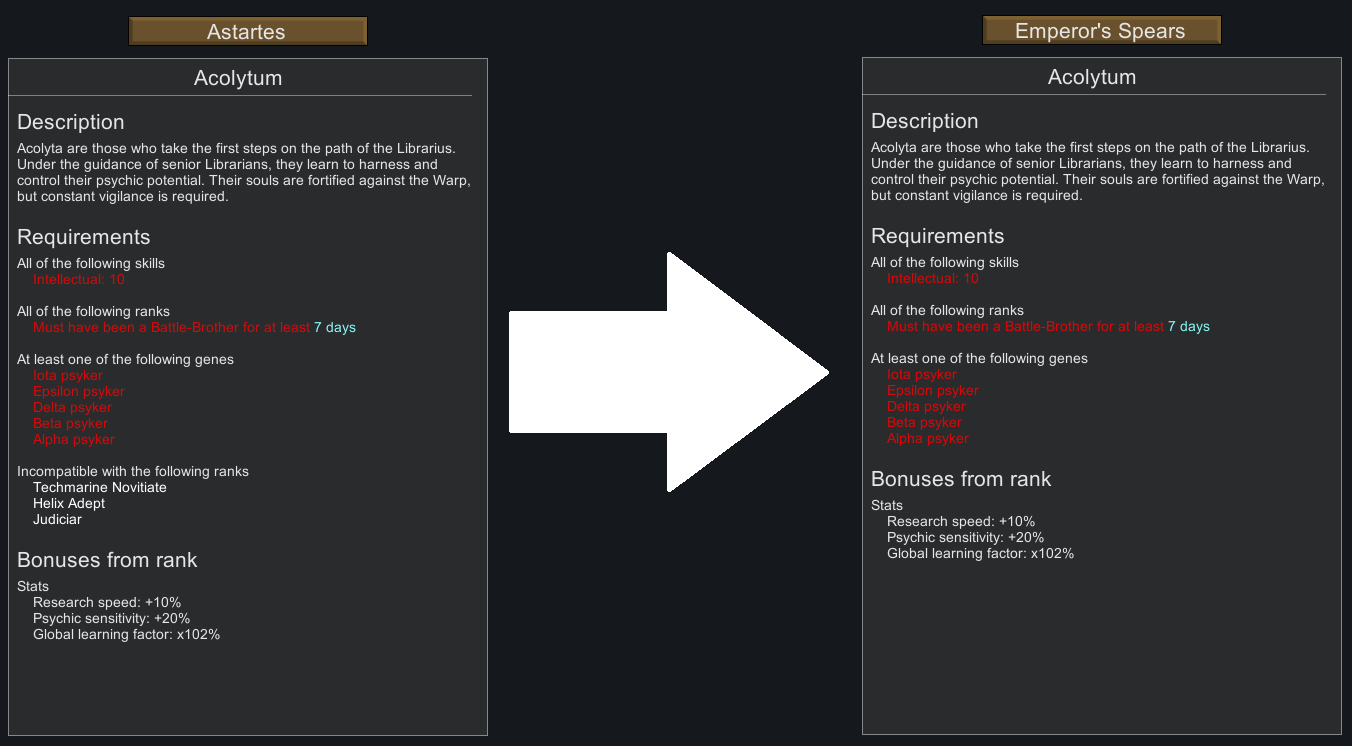Click Techmarine Novitiate incompatible rank
The width and height of the screenshot is (1352, 746).
pos(100,488)
